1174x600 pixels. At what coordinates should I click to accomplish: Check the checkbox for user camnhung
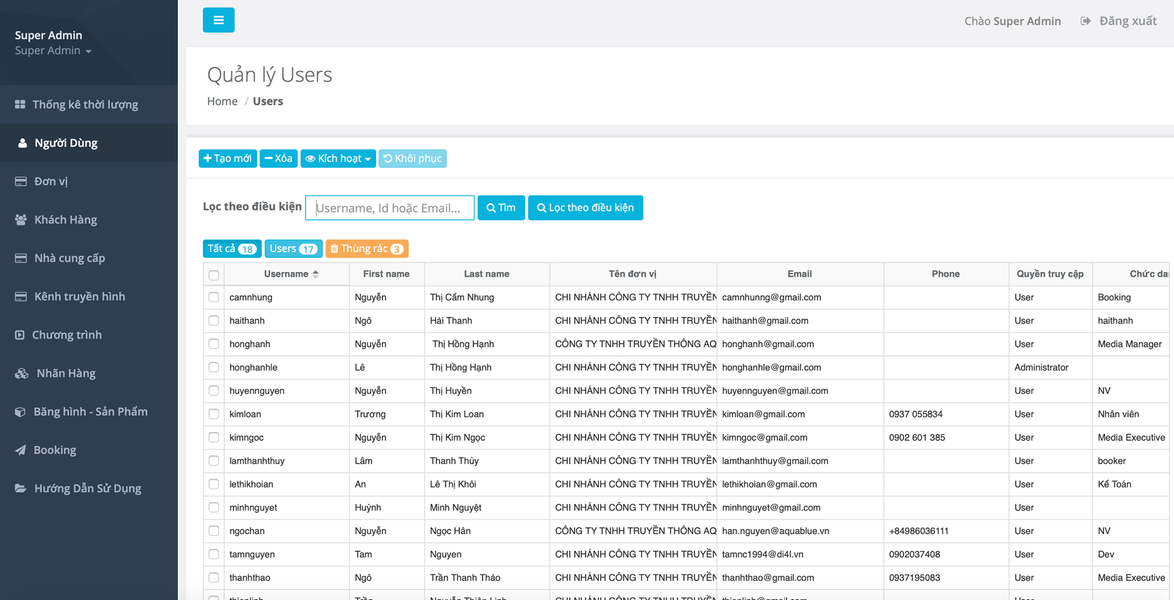(x=213, y=297)
